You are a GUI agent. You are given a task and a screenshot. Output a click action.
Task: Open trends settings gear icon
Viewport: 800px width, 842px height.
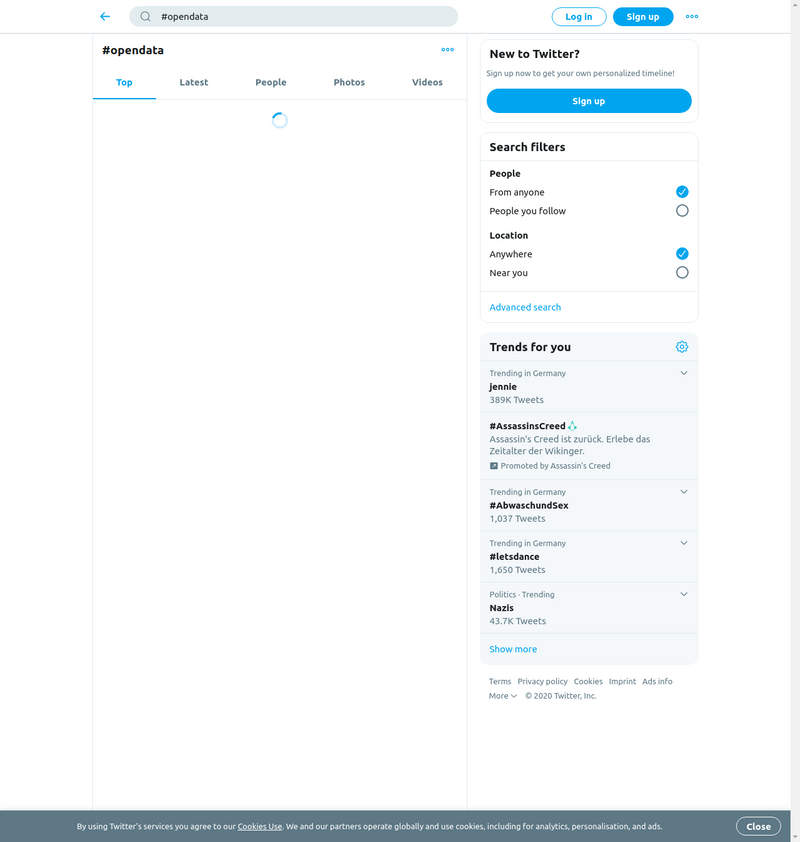[x=682, y=347]
